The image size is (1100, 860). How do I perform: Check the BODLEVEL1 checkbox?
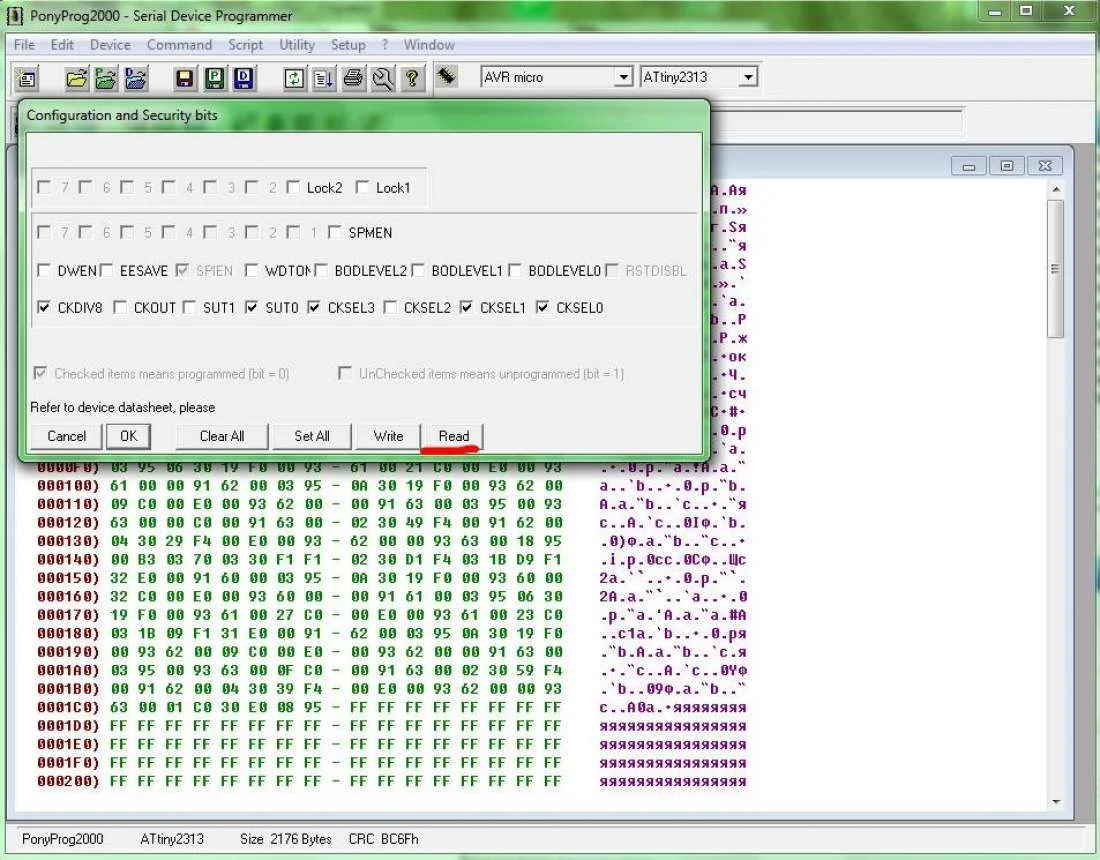click(417, 270)
